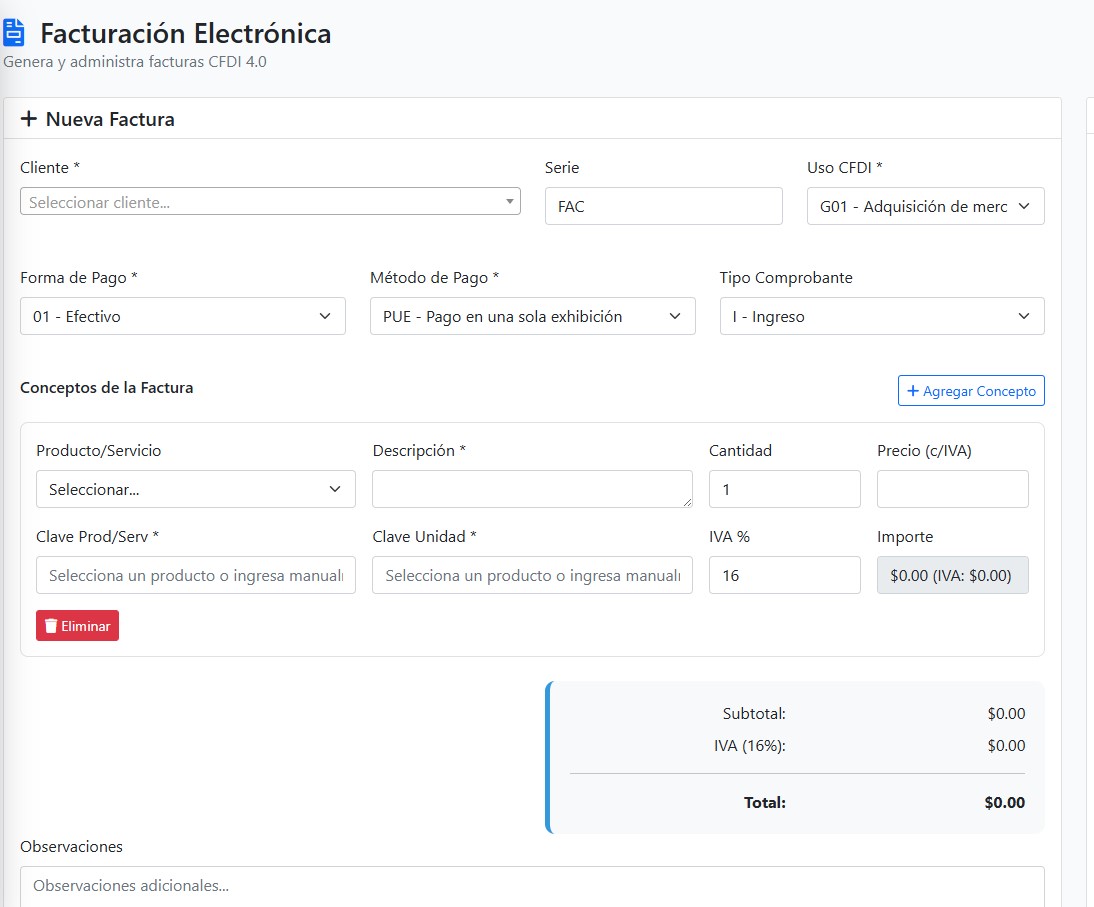Click the plus icon beside Nueva Factura
Viewport: 1094px width, 907px height.
tap(29, 119)
